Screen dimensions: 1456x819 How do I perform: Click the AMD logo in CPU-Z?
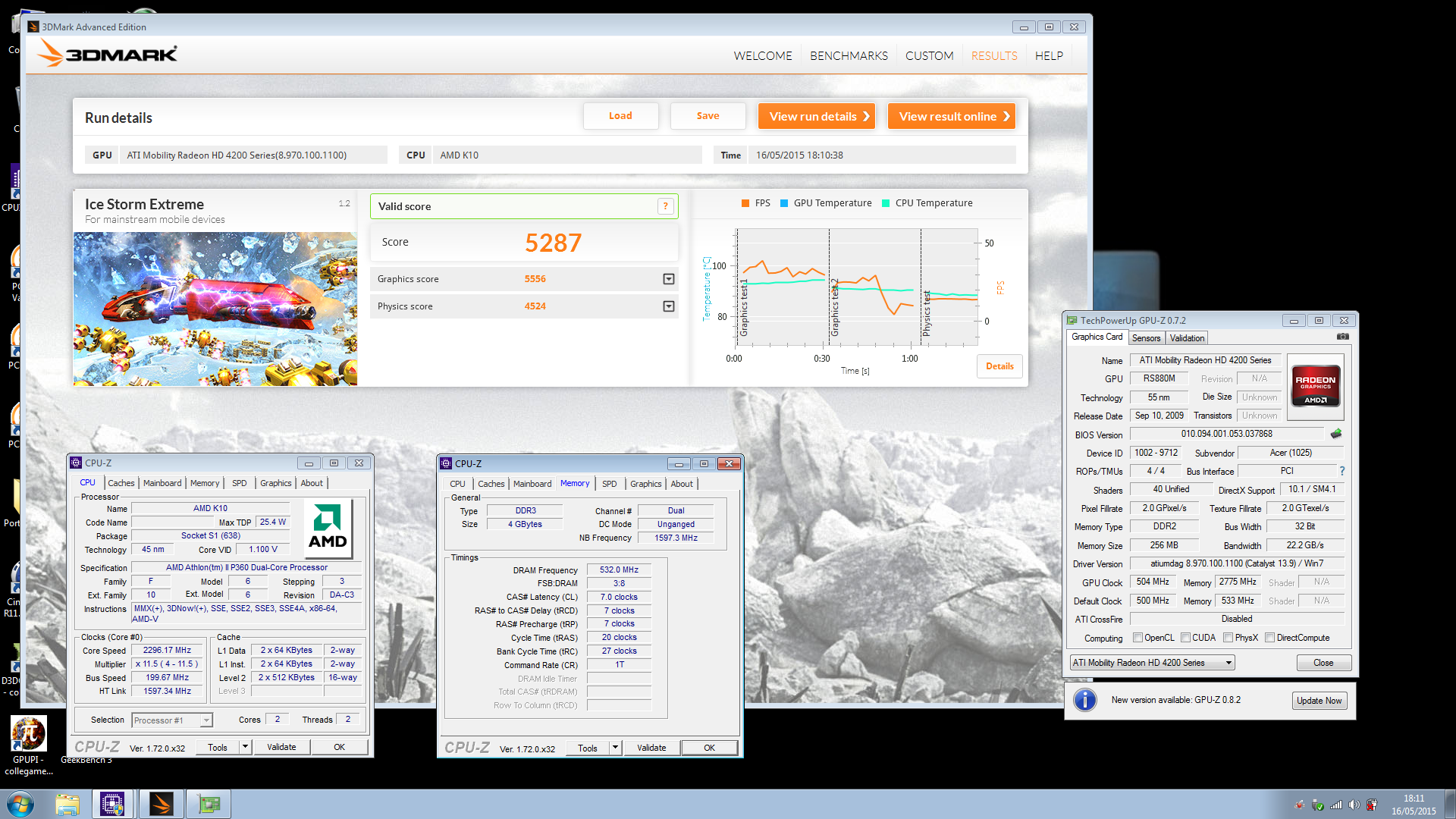[328, 527]
